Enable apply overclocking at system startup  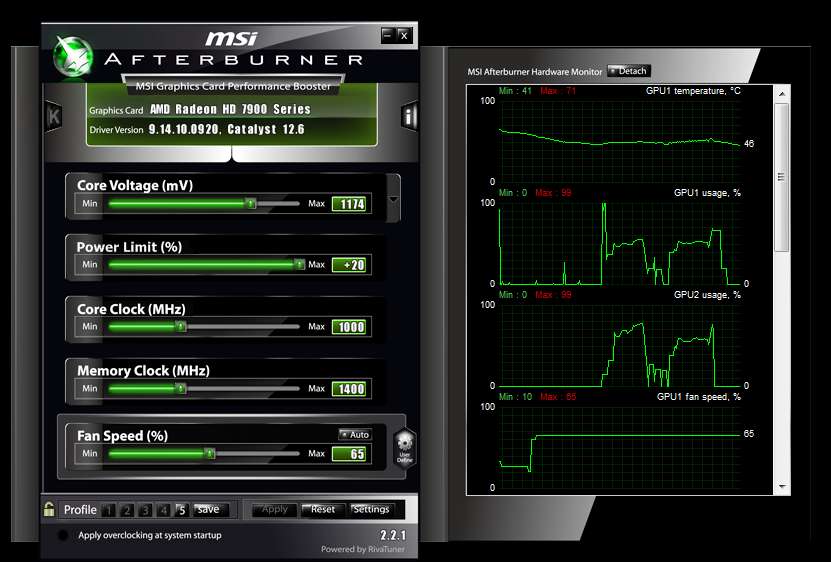63,535
